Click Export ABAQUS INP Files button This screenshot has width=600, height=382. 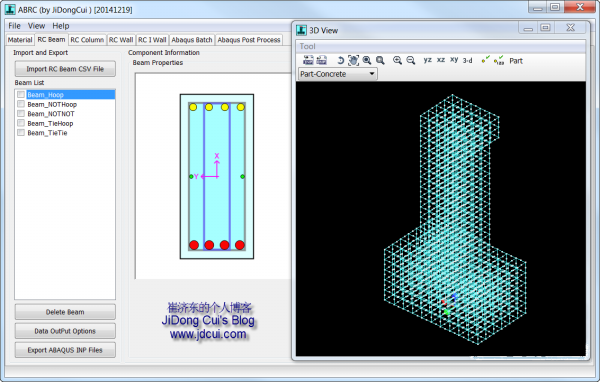pos(65,350)
